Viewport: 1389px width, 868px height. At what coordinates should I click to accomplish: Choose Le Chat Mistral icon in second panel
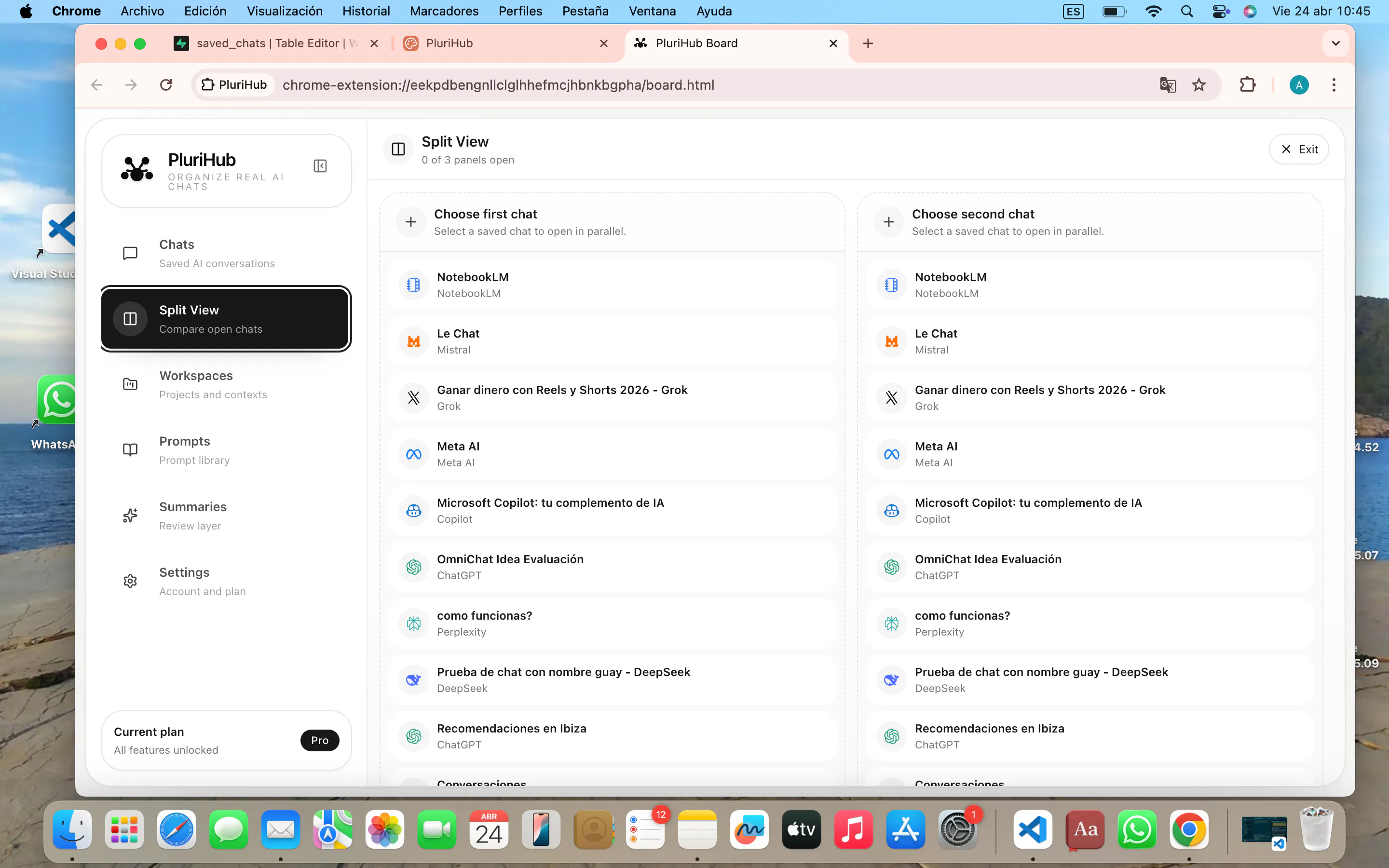point(891,341)
